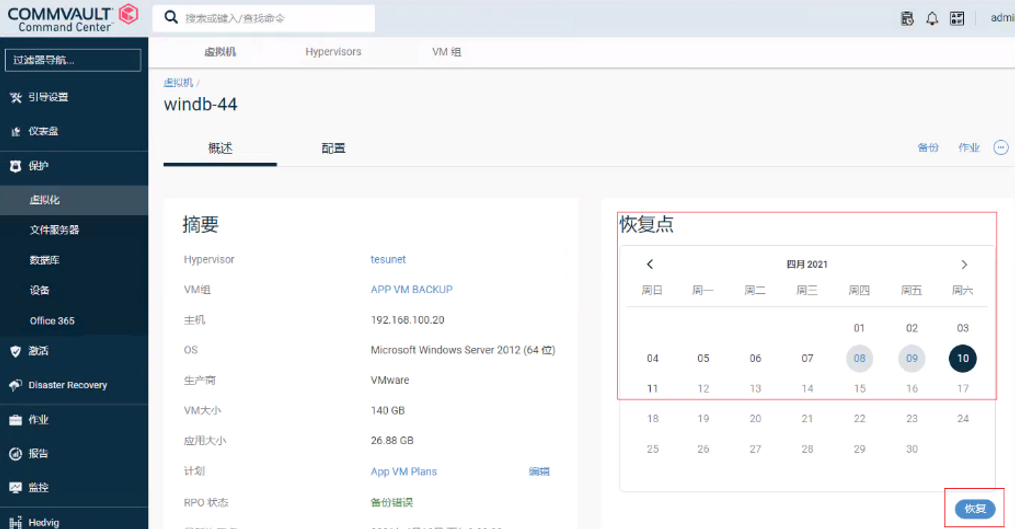This screenshot has height=529, width=1015.
Task: Switch to the Hypervisors tab
Action: click(x=333, y=51)
